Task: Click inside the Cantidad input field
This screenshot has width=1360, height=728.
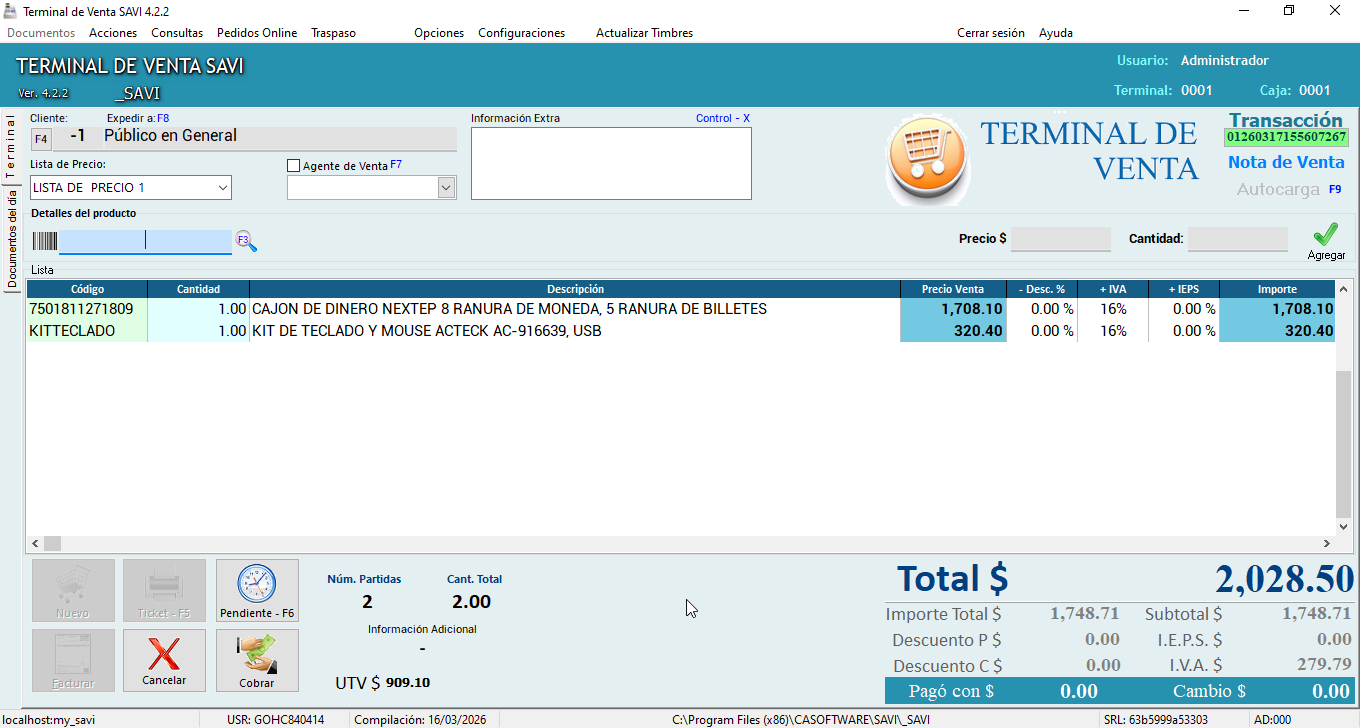Action: coord(1237,238)
